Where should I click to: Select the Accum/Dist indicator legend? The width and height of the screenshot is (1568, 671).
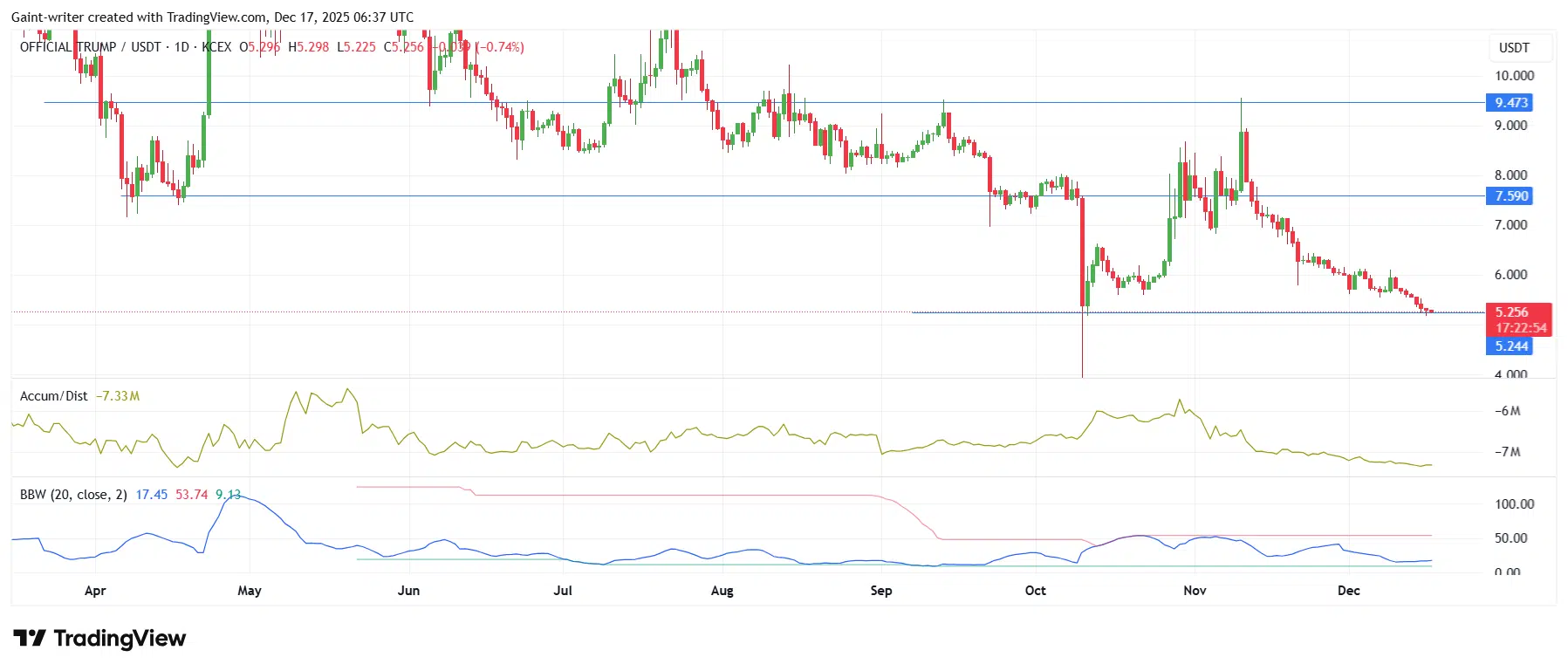(x=54, y=396)
